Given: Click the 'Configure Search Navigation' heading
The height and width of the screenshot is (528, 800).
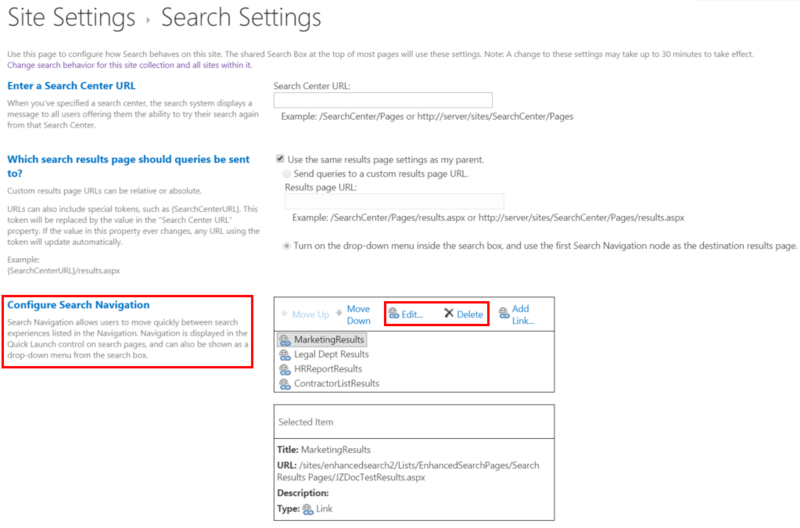Looking at the screenshot, I should (78, 304).
